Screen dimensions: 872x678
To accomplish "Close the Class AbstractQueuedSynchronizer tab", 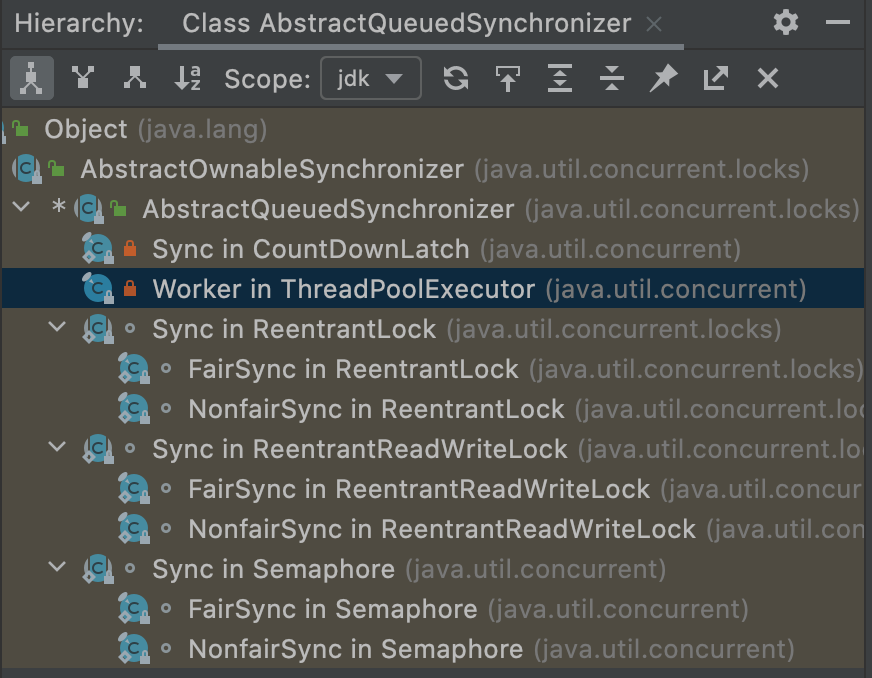I will (x=654, y=24).
